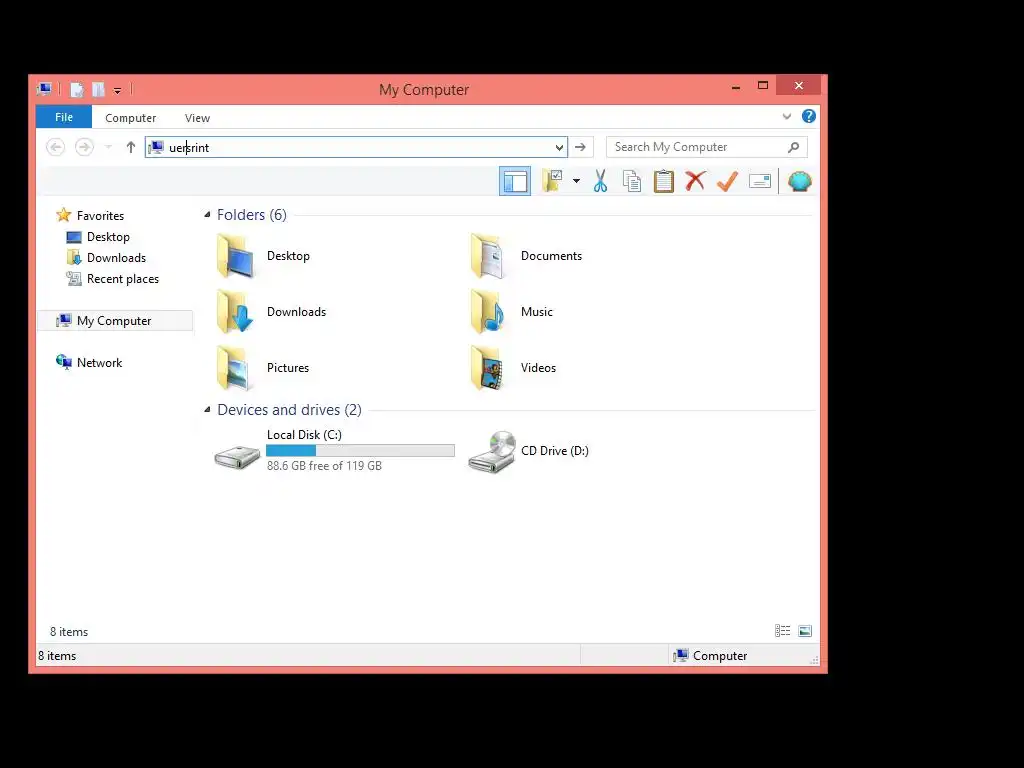Screen dimensions: 1024x768
Task: Click the Copy icon in the toolbar
Action: pos(632,181)
